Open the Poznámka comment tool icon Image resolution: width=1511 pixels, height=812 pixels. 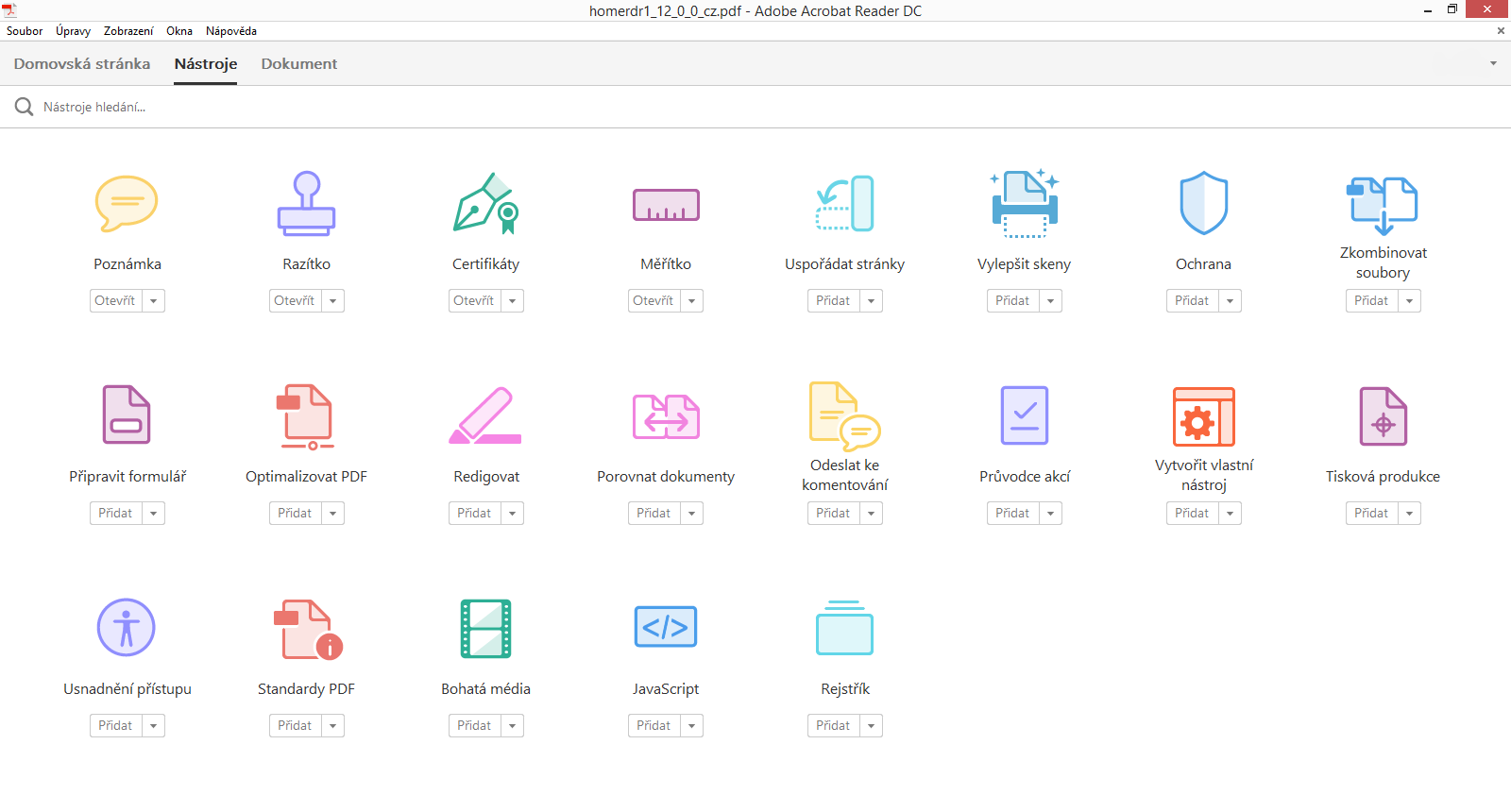point(127,203)
